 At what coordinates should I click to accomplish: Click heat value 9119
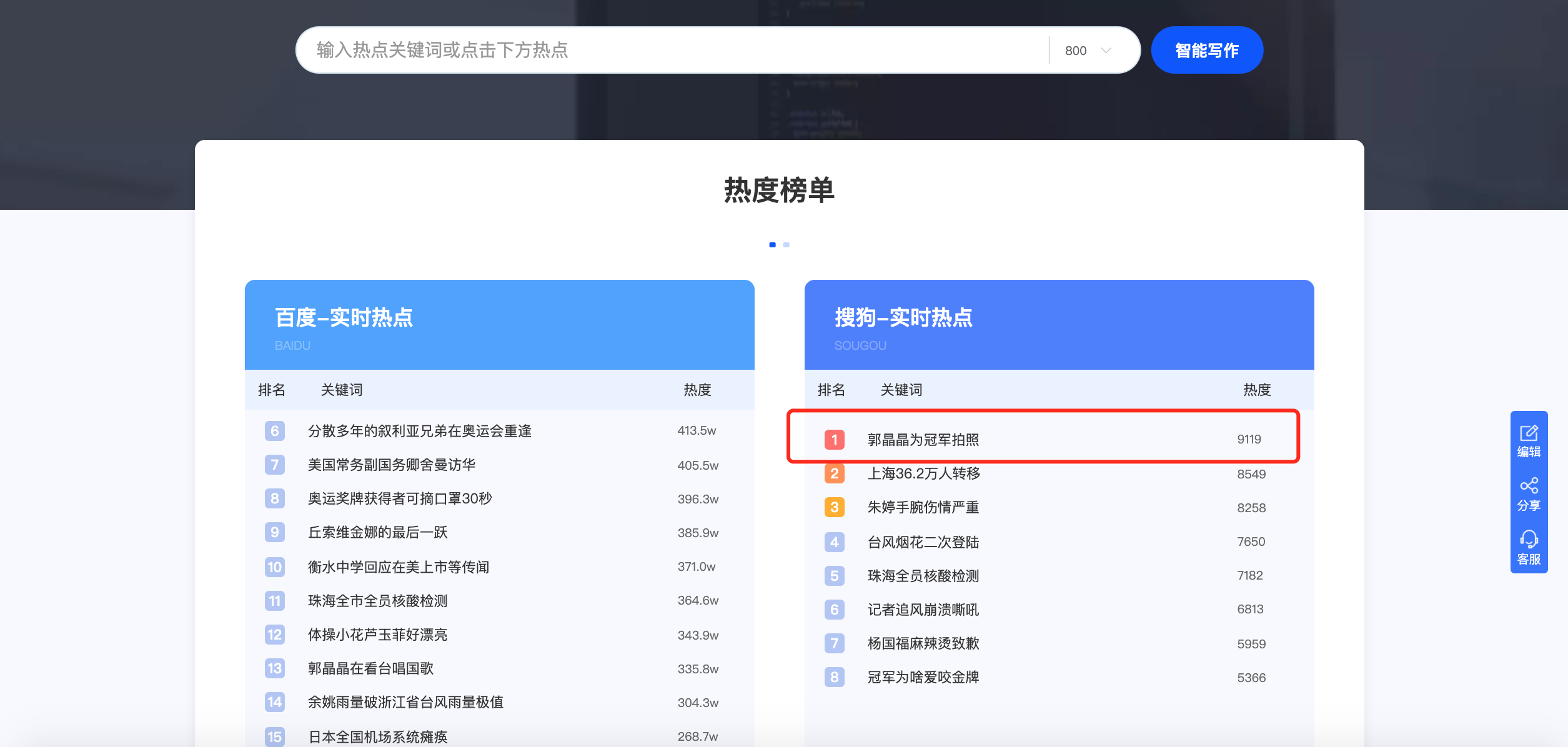(x=1249, y=440)
